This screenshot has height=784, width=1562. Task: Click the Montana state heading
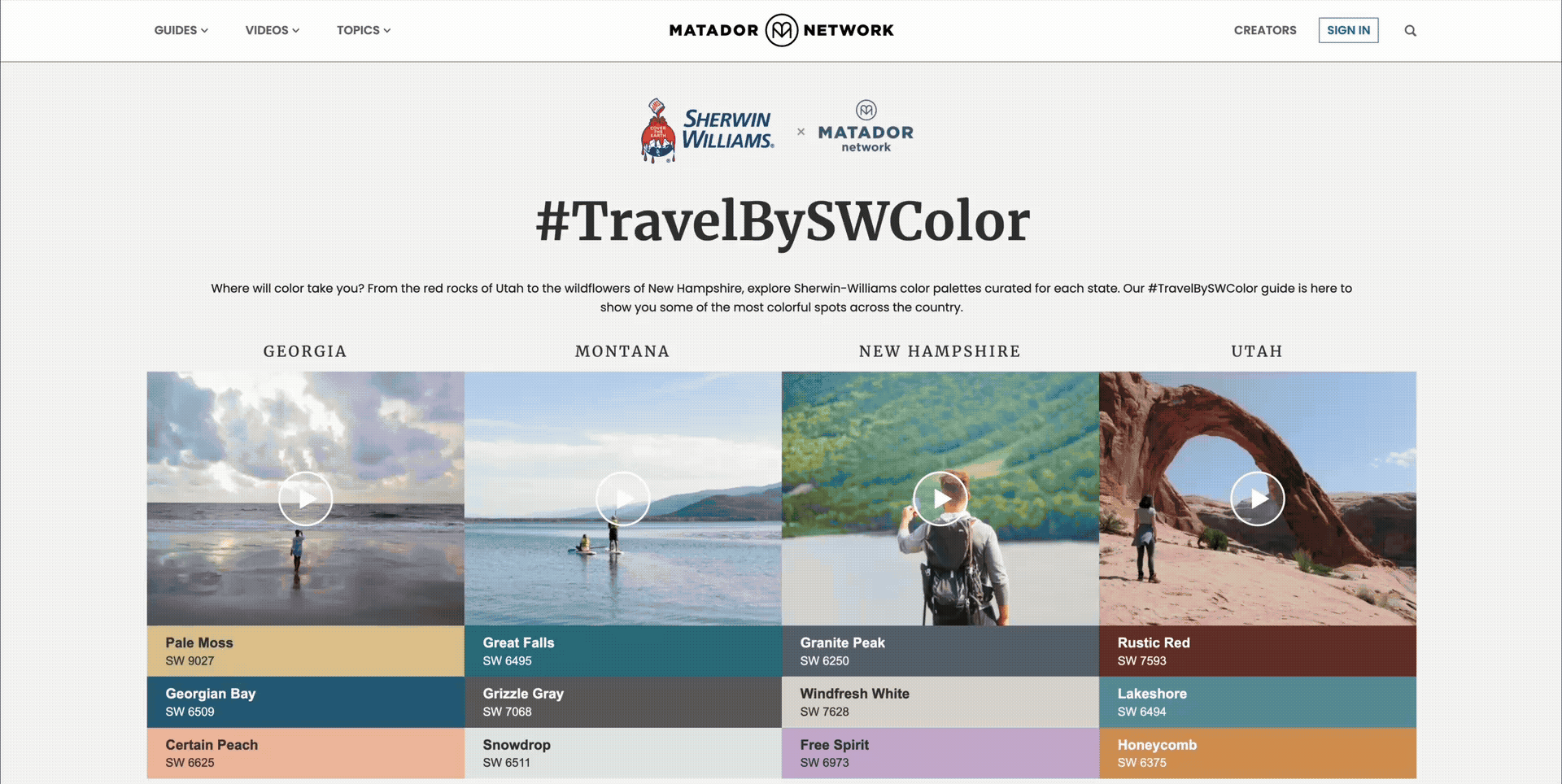tap(622, 351)
